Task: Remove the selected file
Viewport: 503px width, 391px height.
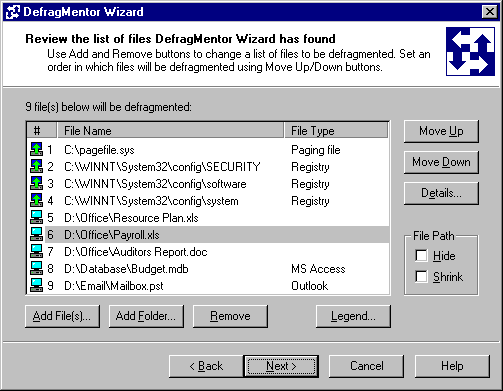Action: [x=230, y=316]
